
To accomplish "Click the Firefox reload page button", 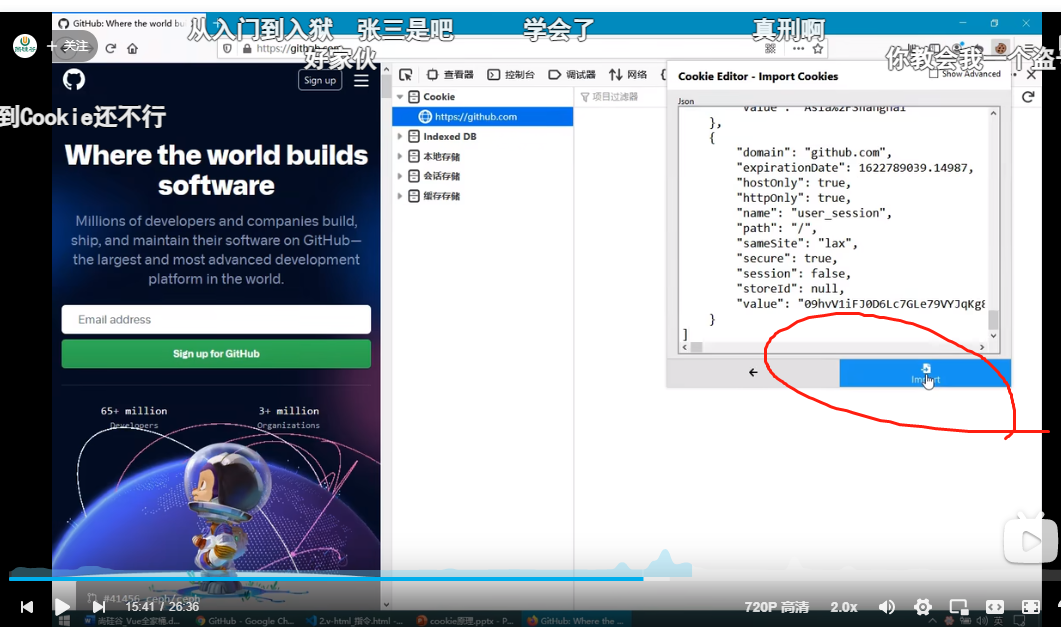I will tap(111, 48).
